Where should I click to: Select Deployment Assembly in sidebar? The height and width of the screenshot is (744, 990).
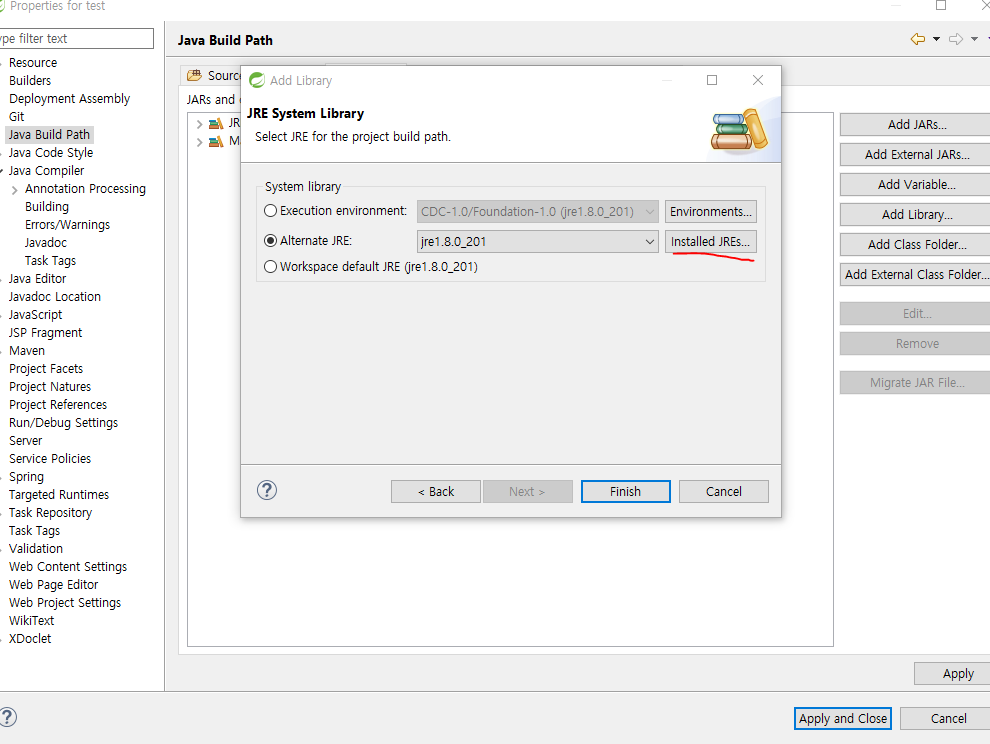(x=69, y=99)
